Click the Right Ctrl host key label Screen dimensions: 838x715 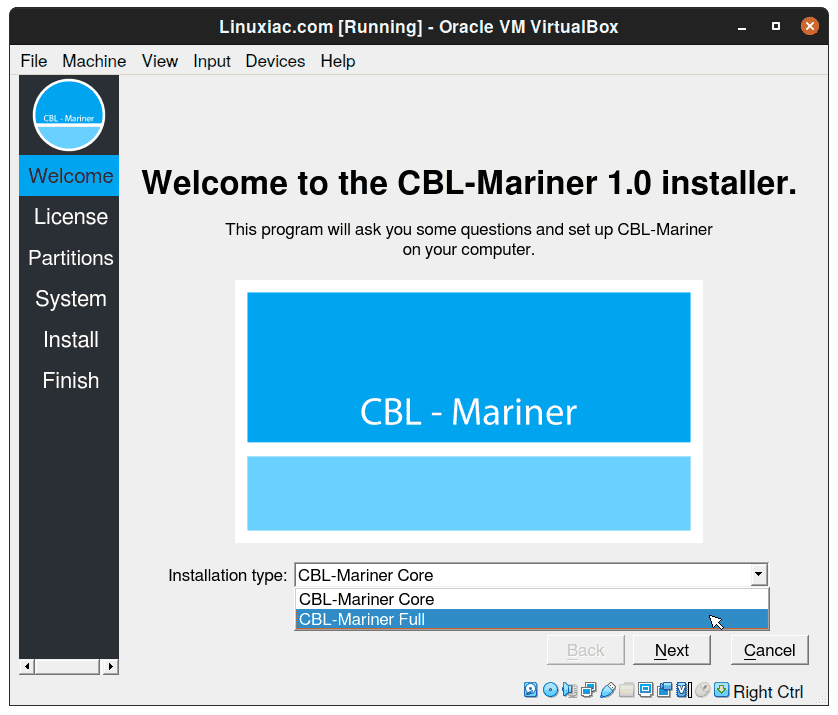pos(768,691)
